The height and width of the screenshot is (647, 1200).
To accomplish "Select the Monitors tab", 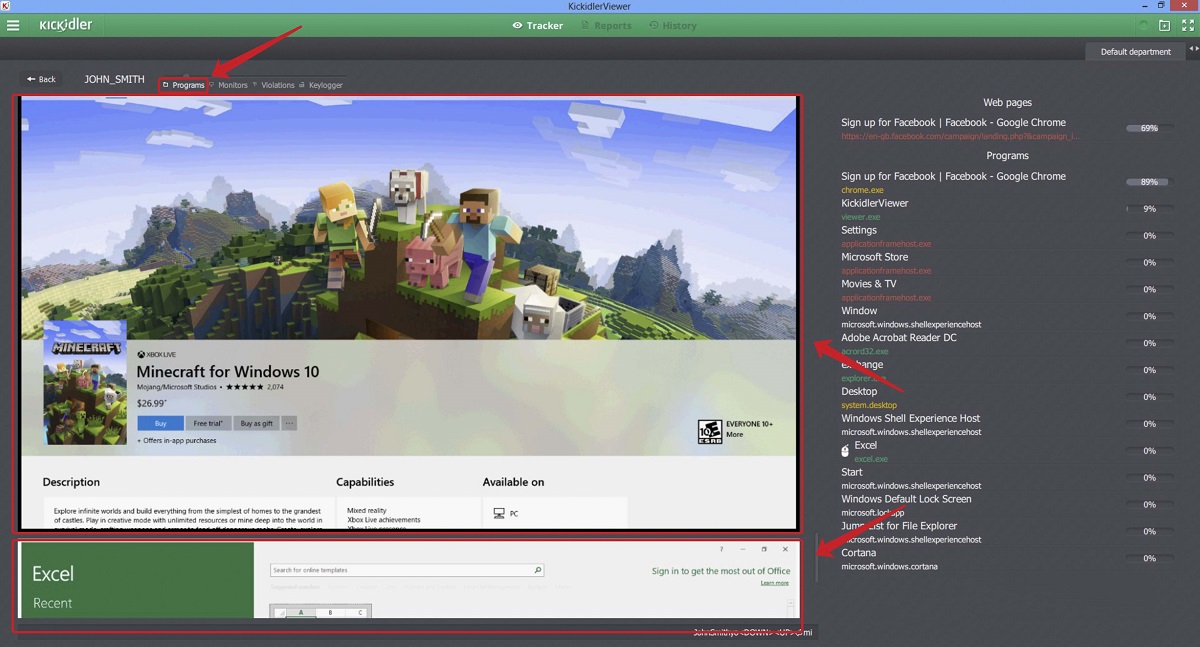I will tap(229, 85).
